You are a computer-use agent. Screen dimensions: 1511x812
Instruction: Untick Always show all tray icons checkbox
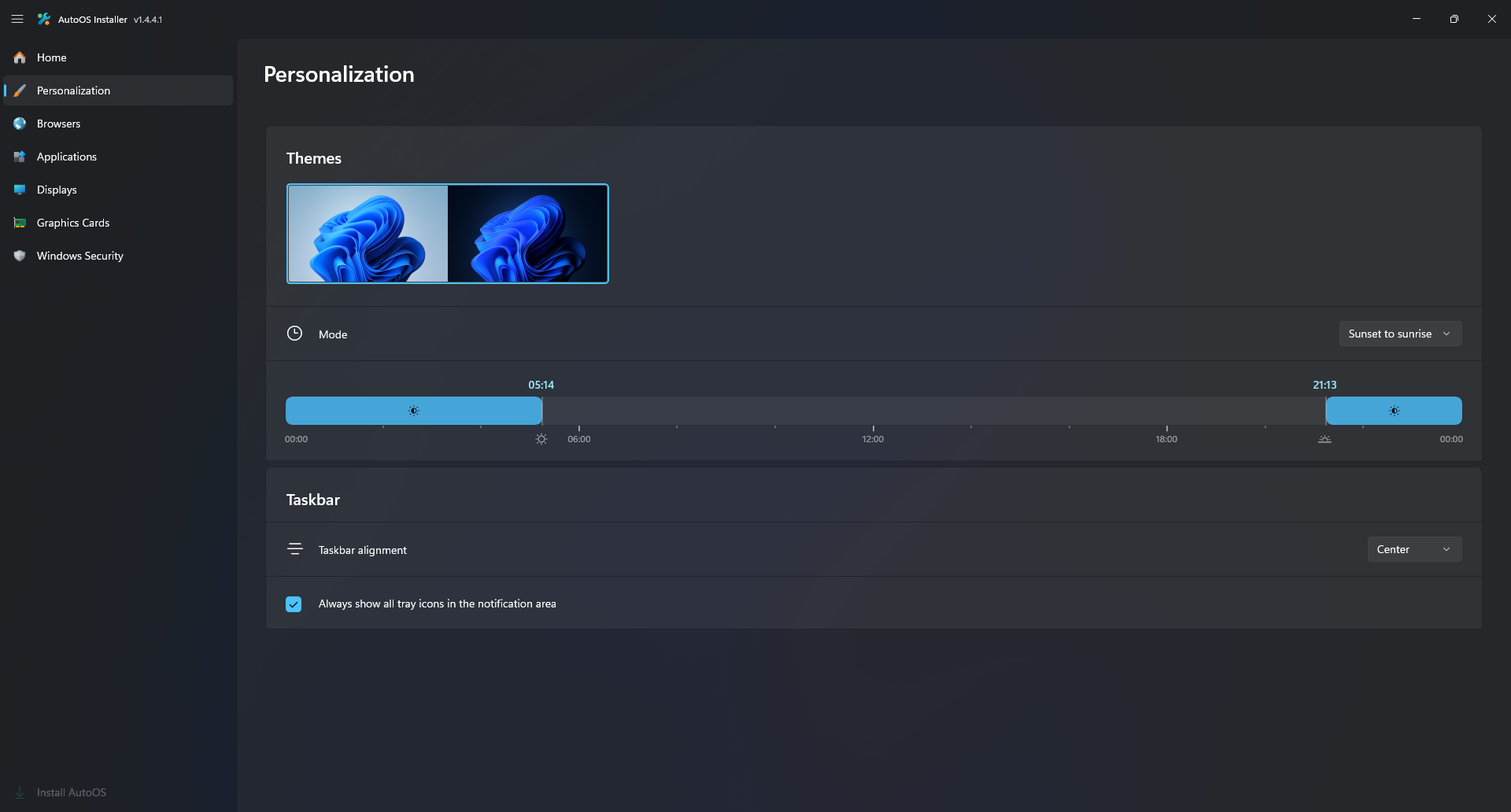pyautogui.click(x=294, y=604)
